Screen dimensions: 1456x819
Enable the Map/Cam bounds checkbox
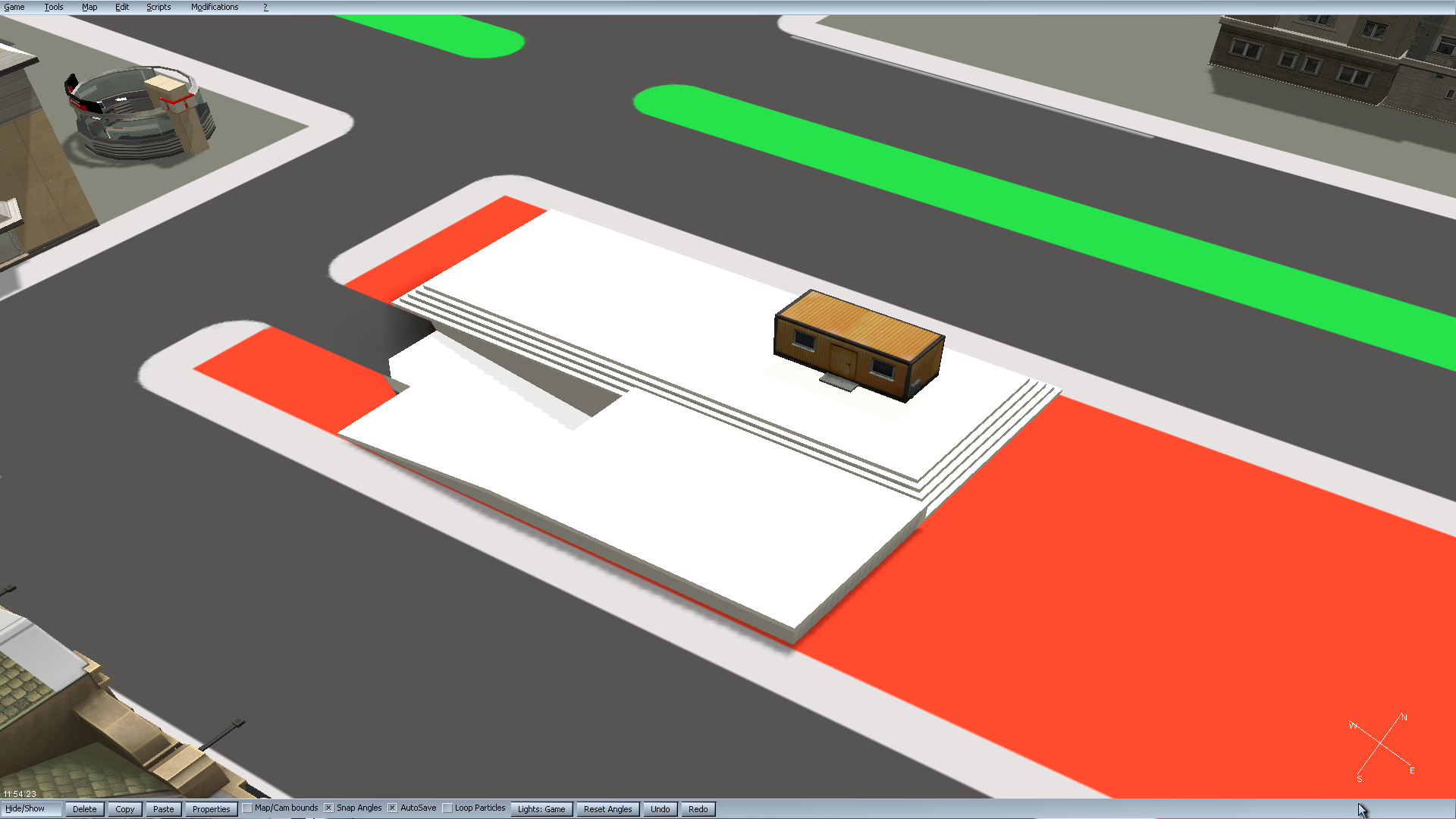pos(248,808)
